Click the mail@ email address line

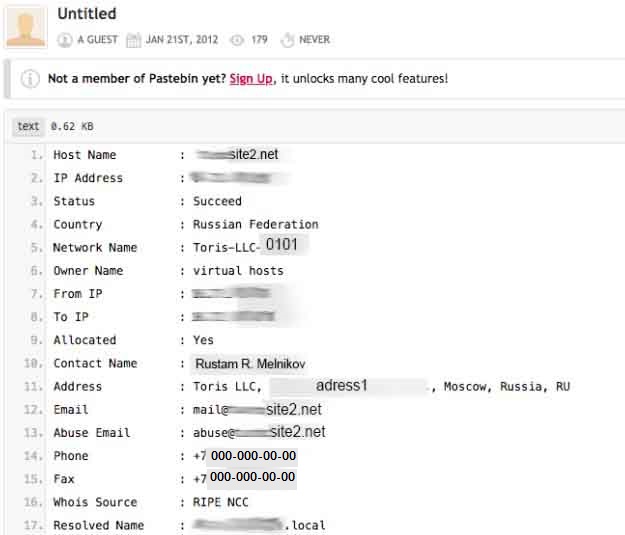pos(257,409)
